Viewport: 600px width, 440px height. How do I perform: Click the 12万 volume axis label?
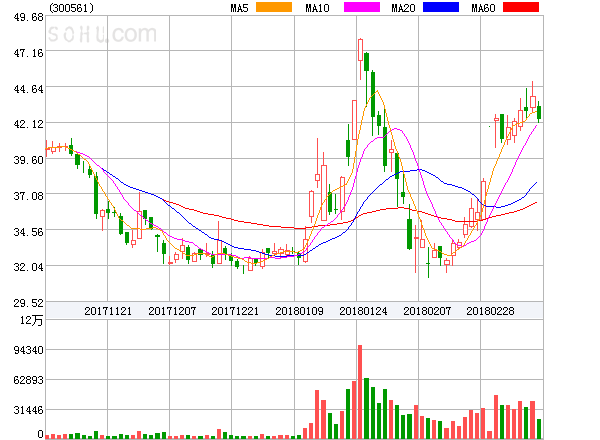32,320
